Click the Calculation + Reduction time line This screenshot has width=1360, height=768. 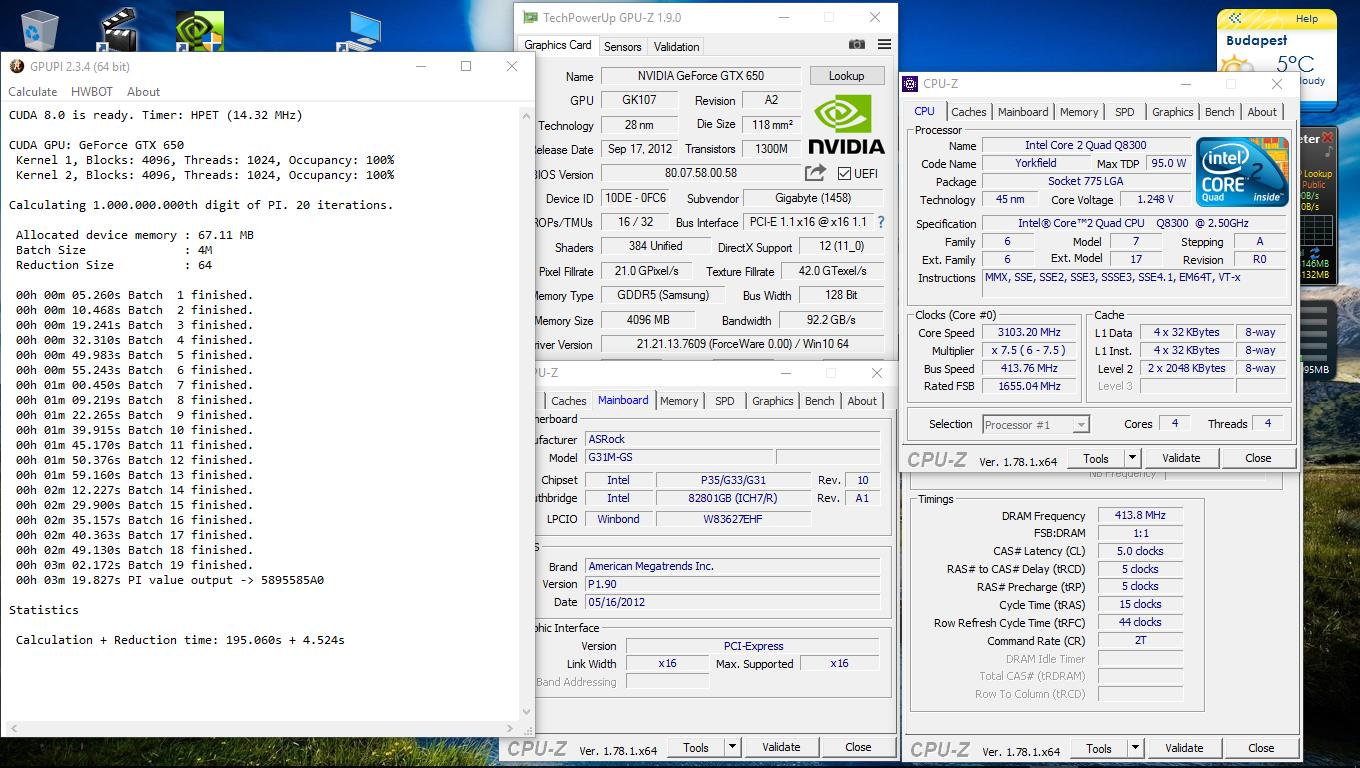tap(180, 640)
